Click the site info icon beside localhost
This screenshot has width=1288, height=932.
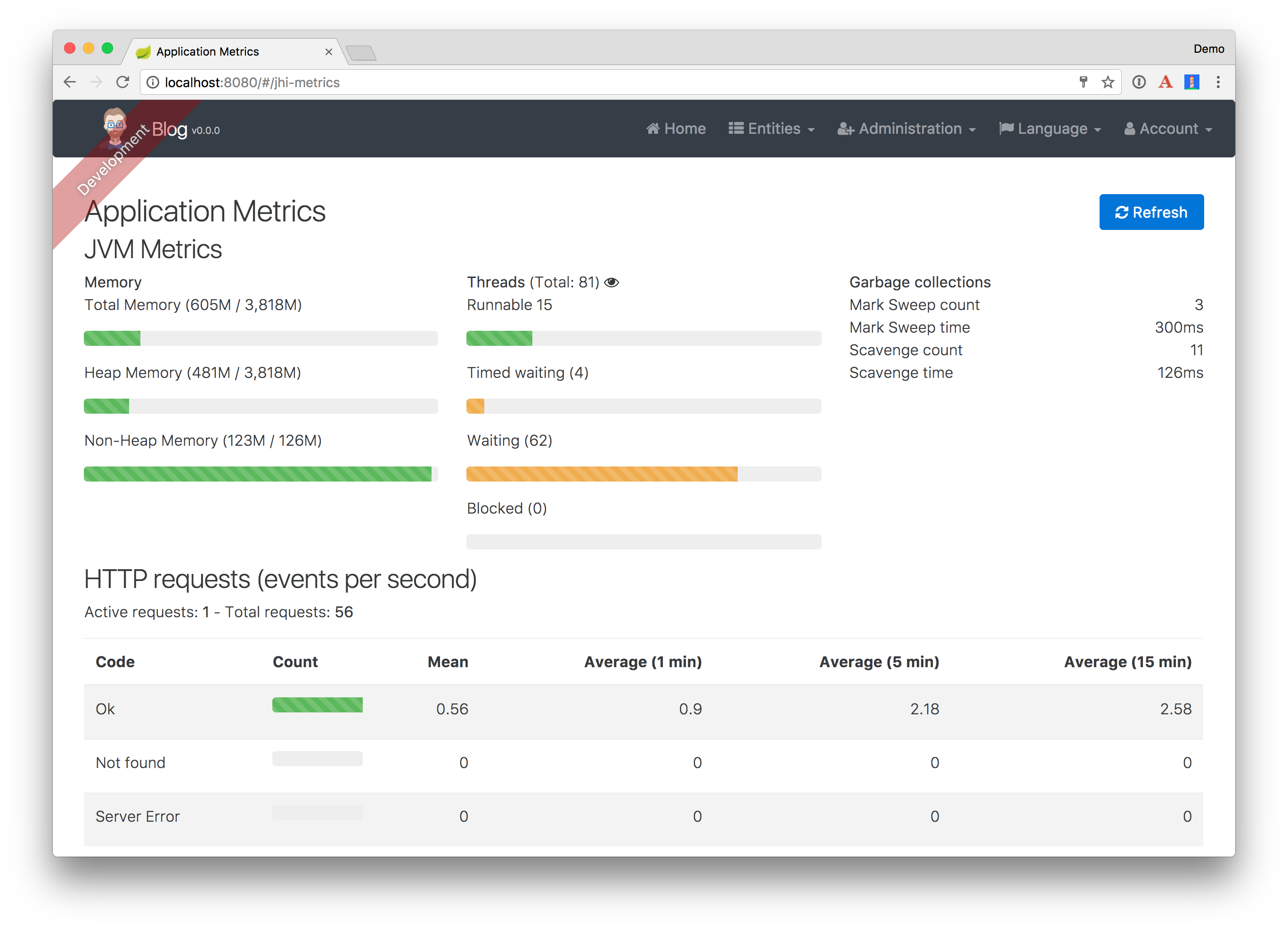[153, 82]
